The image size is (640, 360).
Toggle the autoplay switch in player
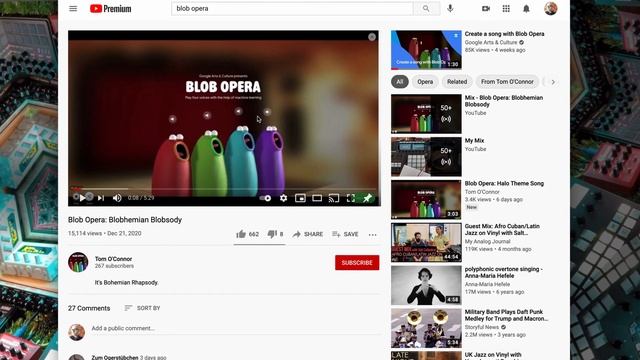tap(265, 198)
